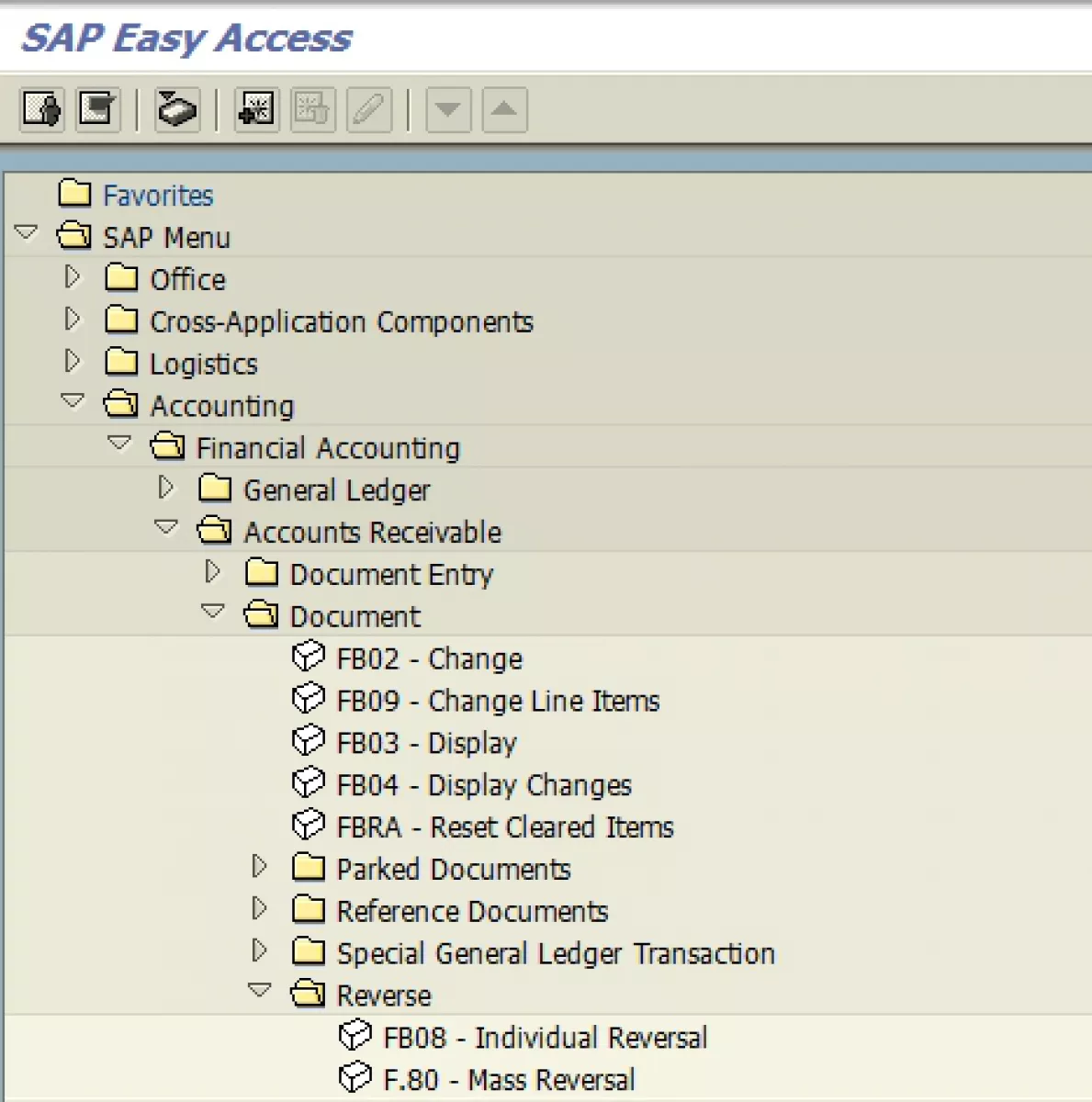
Task: Collapse the Accounts Receivable node
Action: (x=166, y=528)
